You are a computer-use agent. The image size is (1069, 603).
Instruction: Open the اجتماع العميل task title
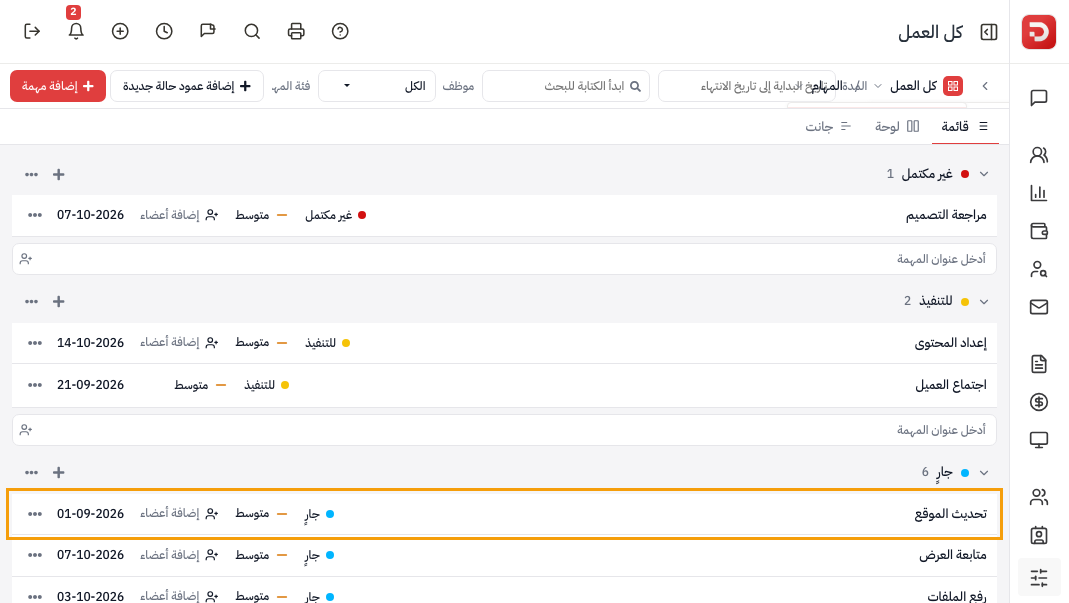950,385
